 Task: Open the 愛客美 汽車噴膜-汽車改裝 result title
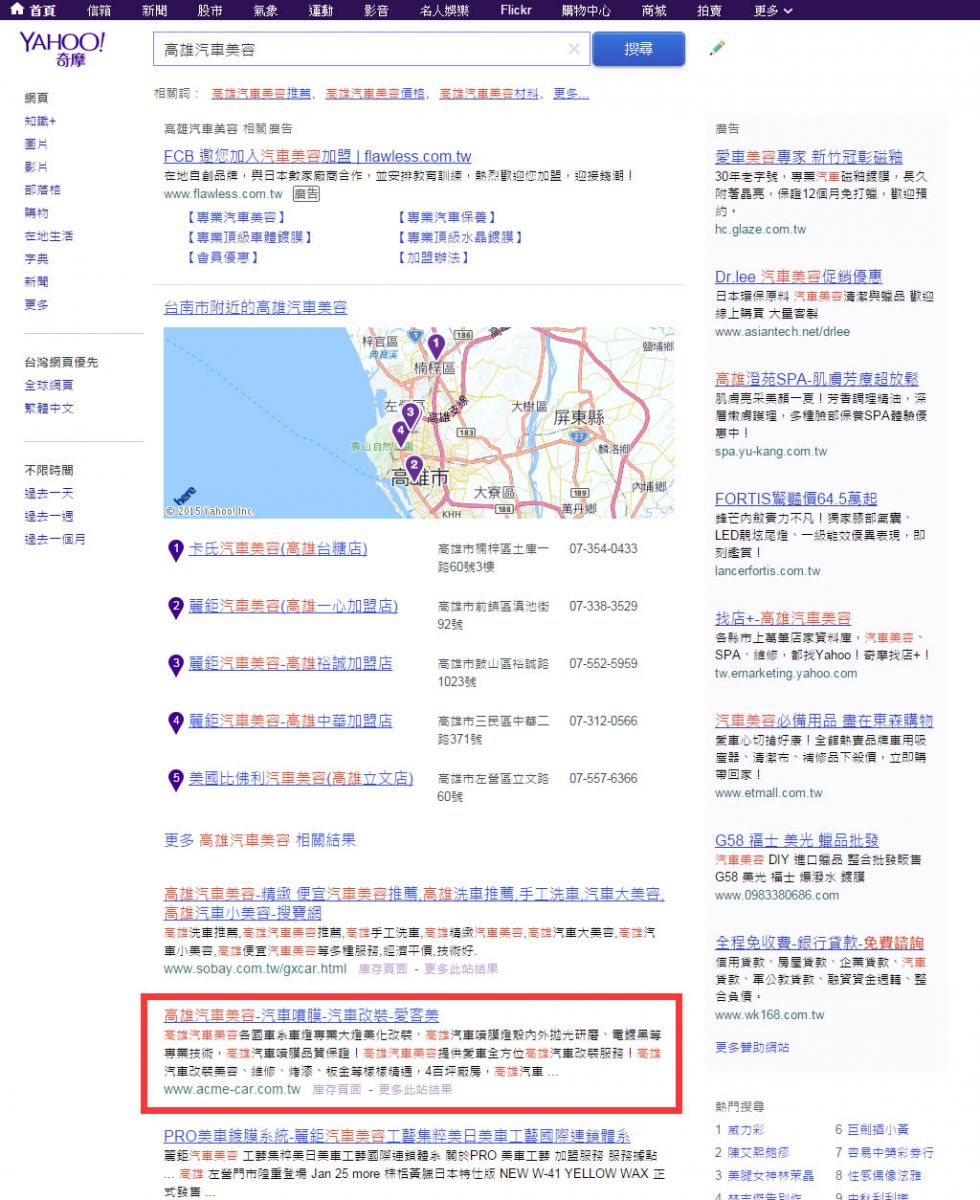[301, 1015]
